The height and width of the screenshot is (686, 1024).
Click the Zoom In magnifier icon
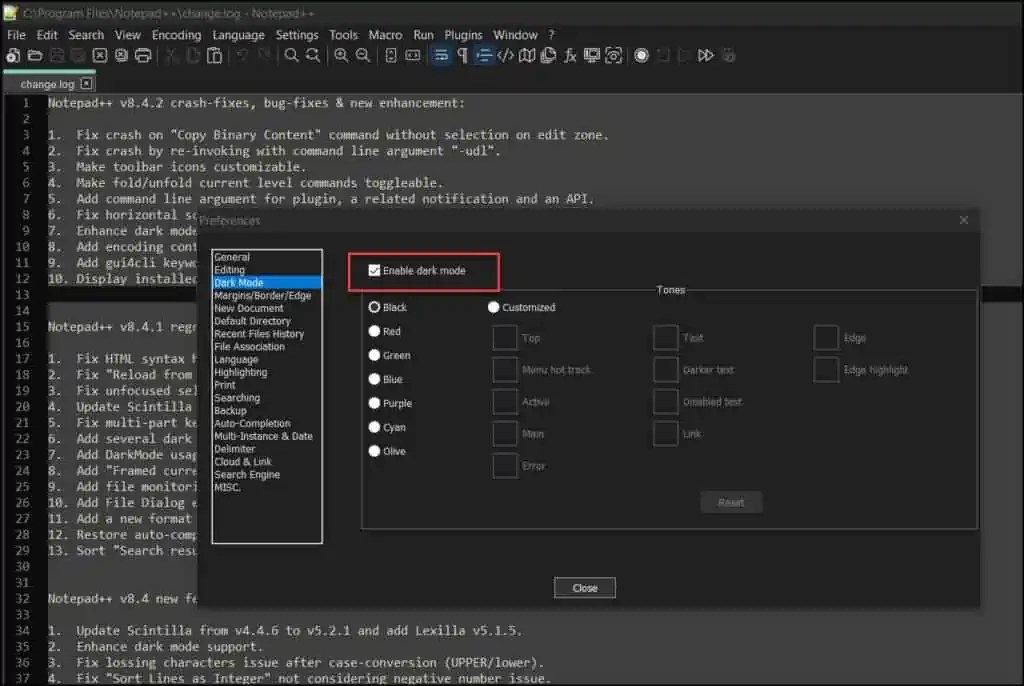click(x=341, y=56)
